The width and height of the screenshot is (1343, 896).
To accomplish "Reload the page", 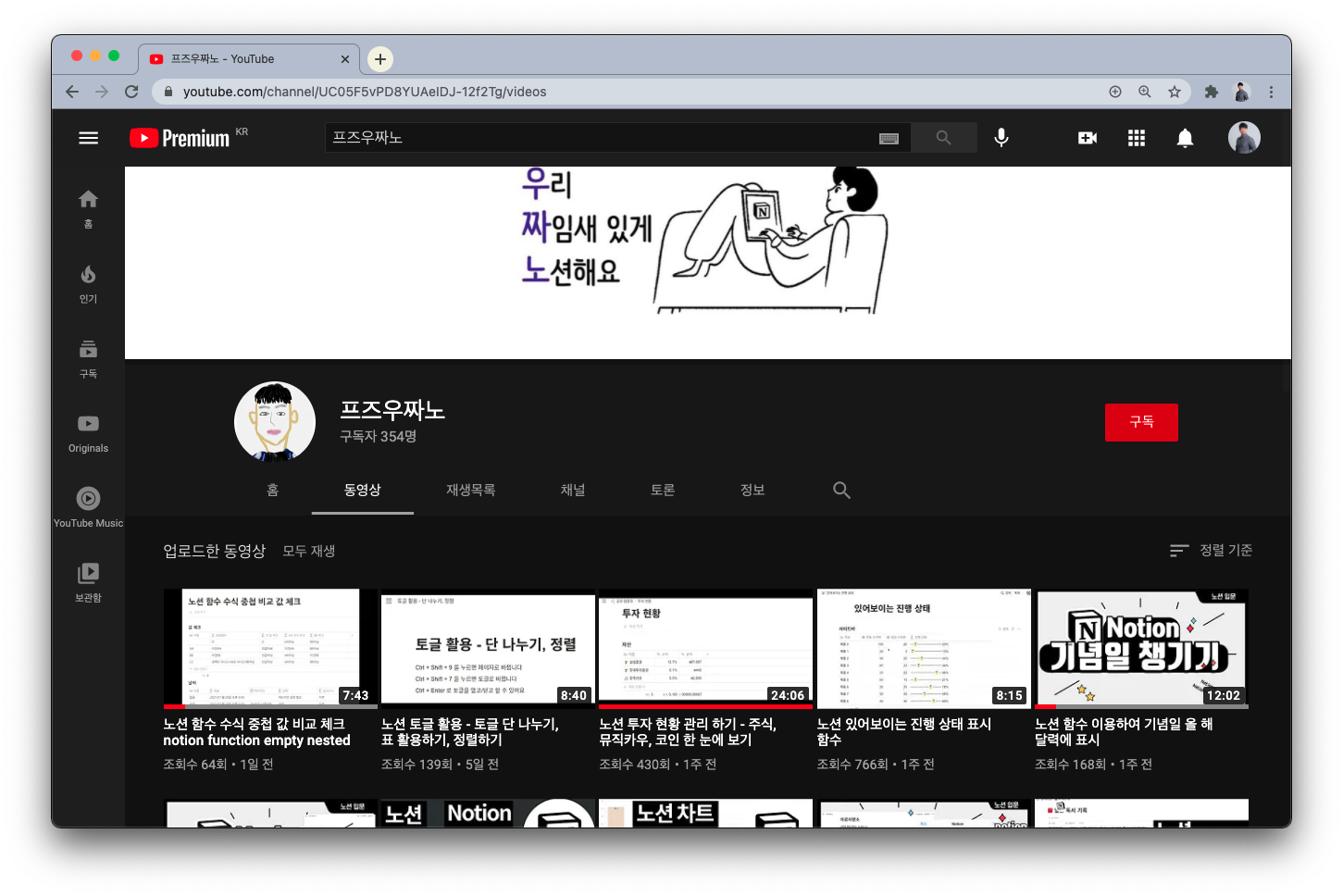I will point(131,92).
